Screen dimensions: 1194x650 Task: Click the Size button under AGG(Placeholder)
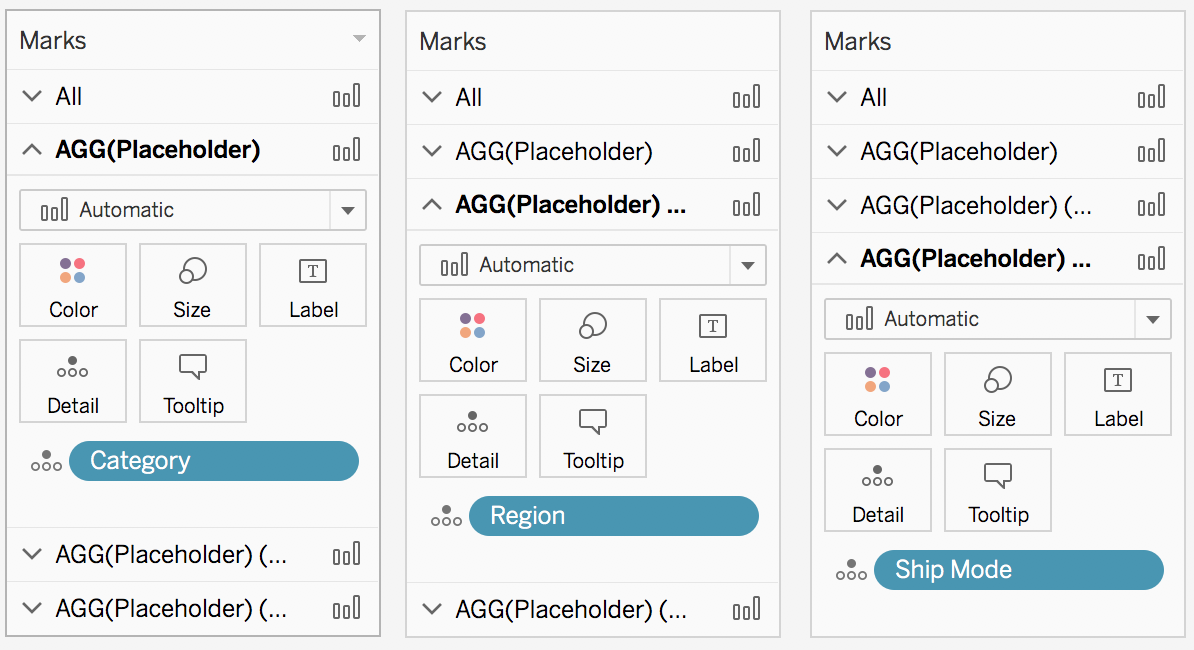click(192, 284)
